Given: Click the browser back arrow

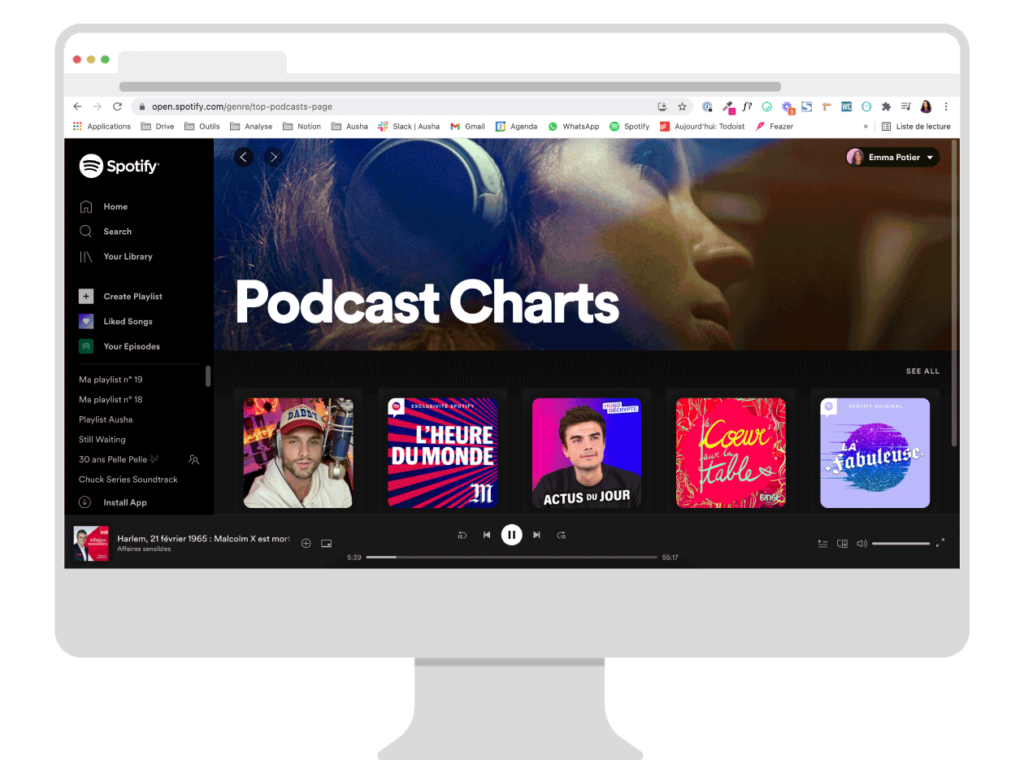Looking at the screenshot, I should [78, 106].
